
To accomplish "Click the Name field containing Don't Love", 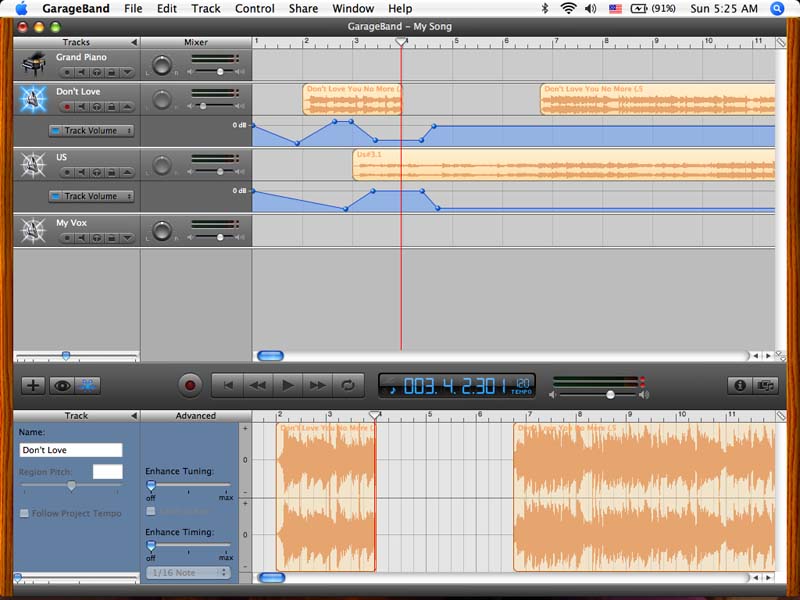I will (71, 450).
